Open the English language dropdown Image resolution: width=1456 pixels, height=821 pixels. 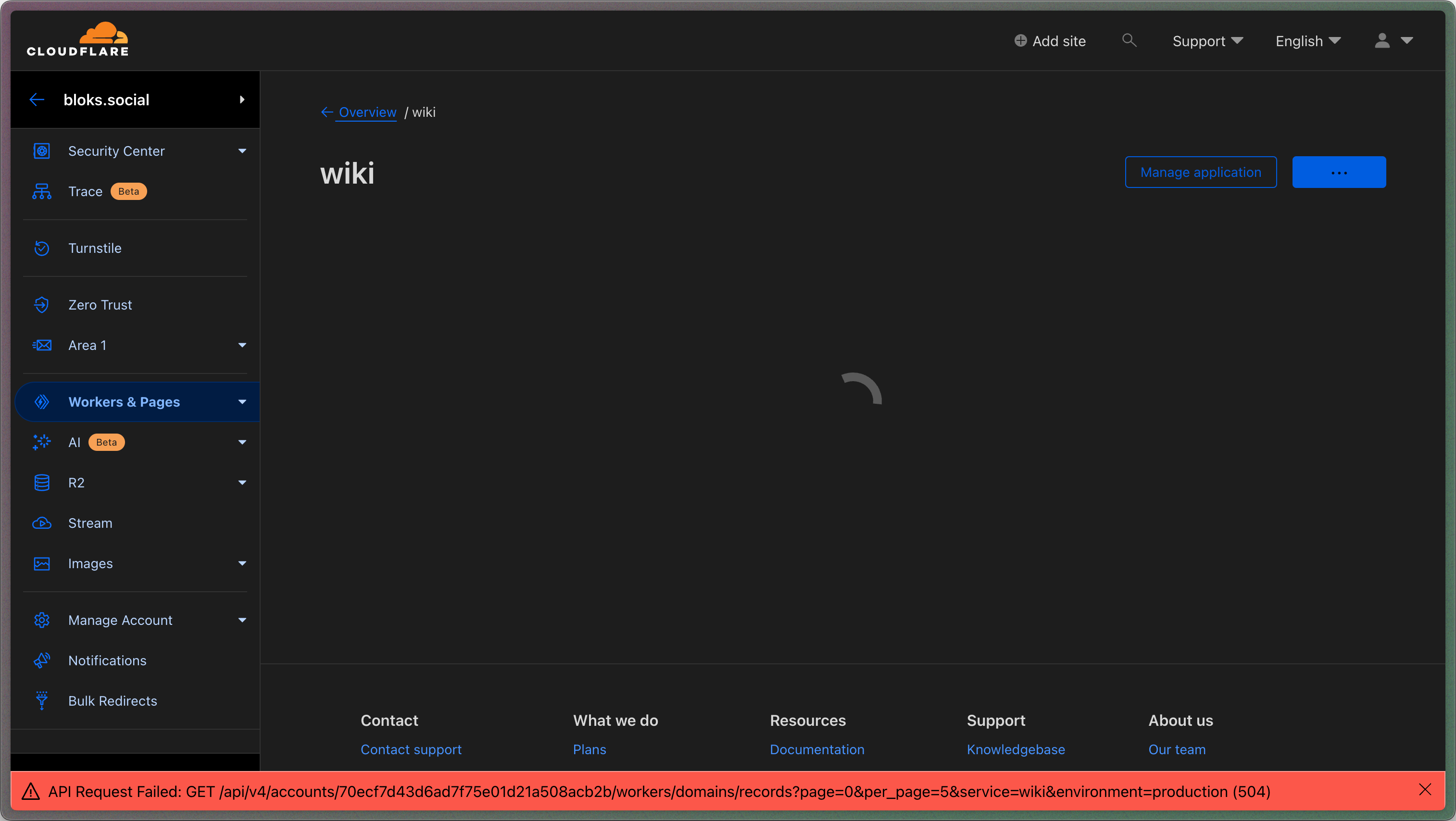point(1307,41)
